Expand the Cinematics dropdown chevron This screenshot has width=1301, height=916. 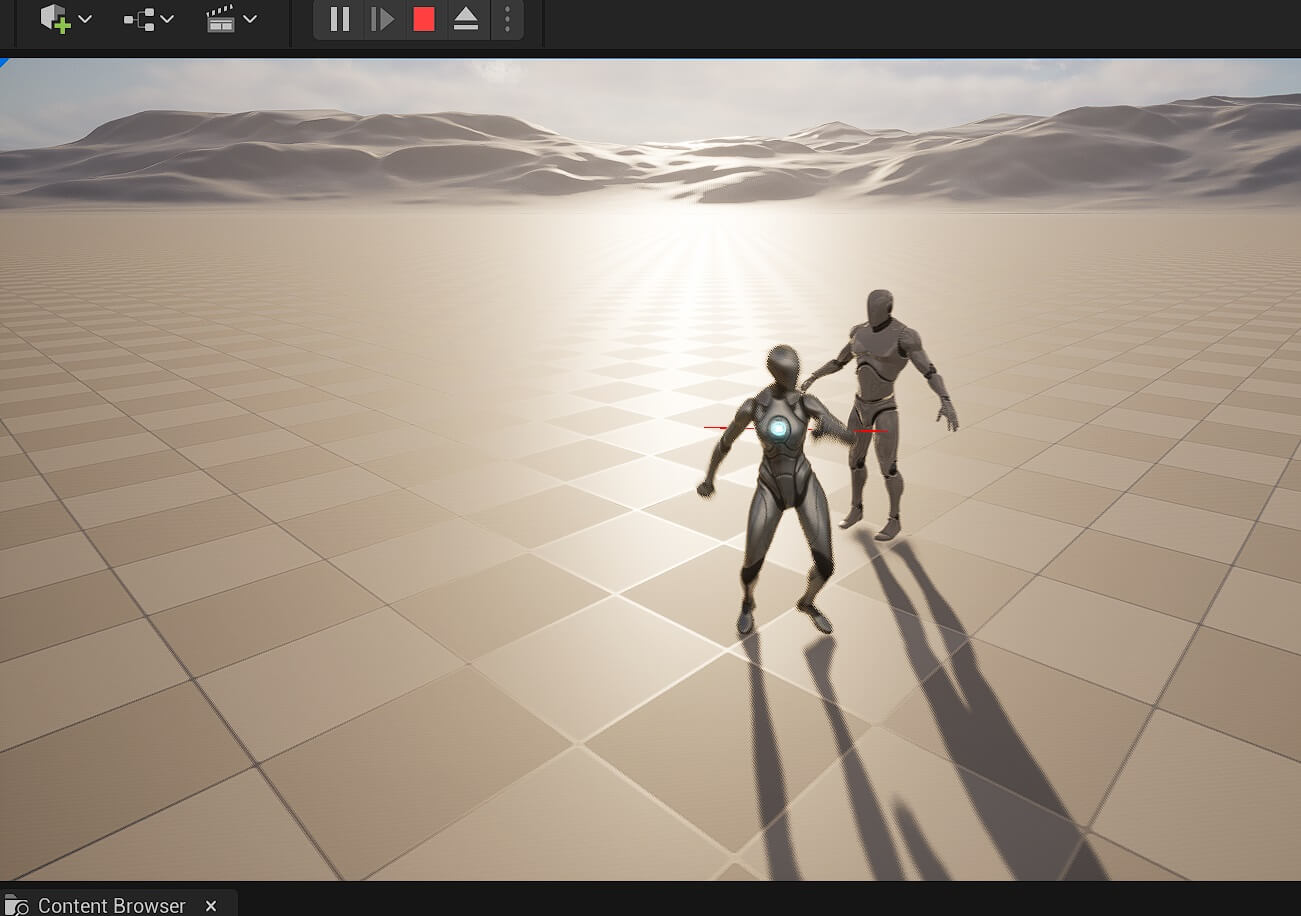click(x=250, y=19)
